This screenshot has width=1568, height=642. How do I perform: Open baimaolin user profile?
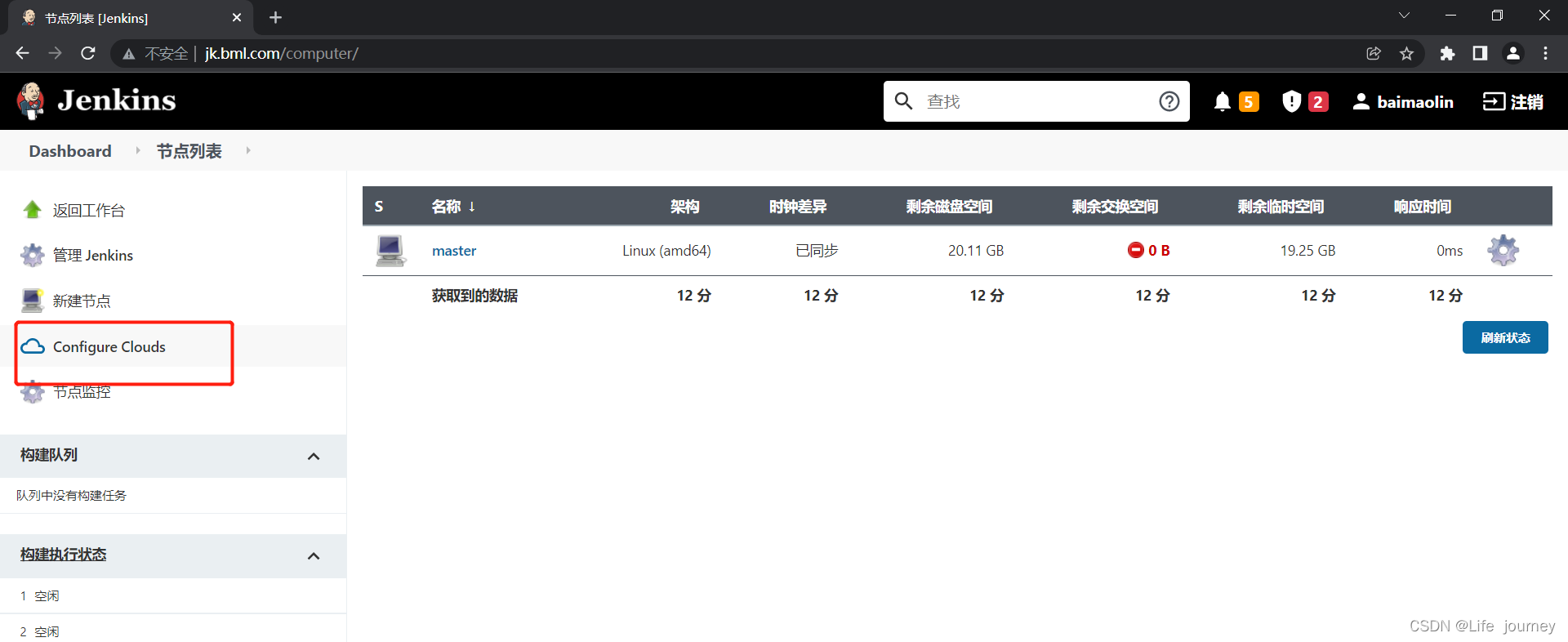point(1403,101)
